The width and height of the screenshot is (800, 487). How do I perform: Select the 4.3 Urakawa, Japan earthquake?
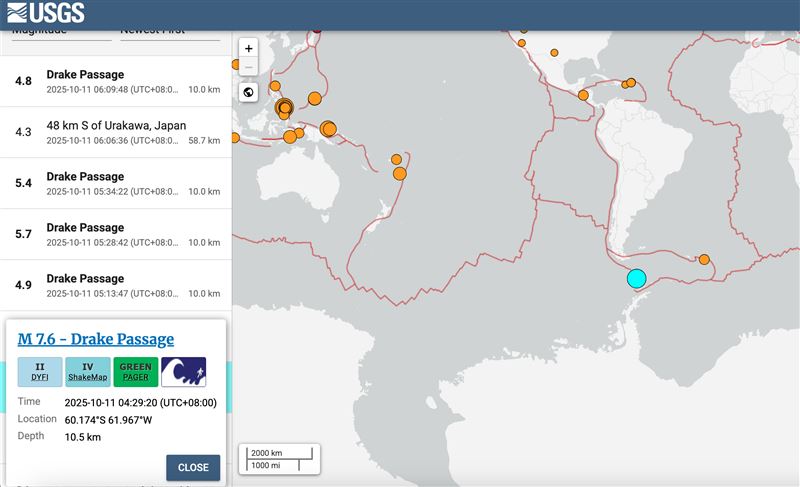[116, 132]
